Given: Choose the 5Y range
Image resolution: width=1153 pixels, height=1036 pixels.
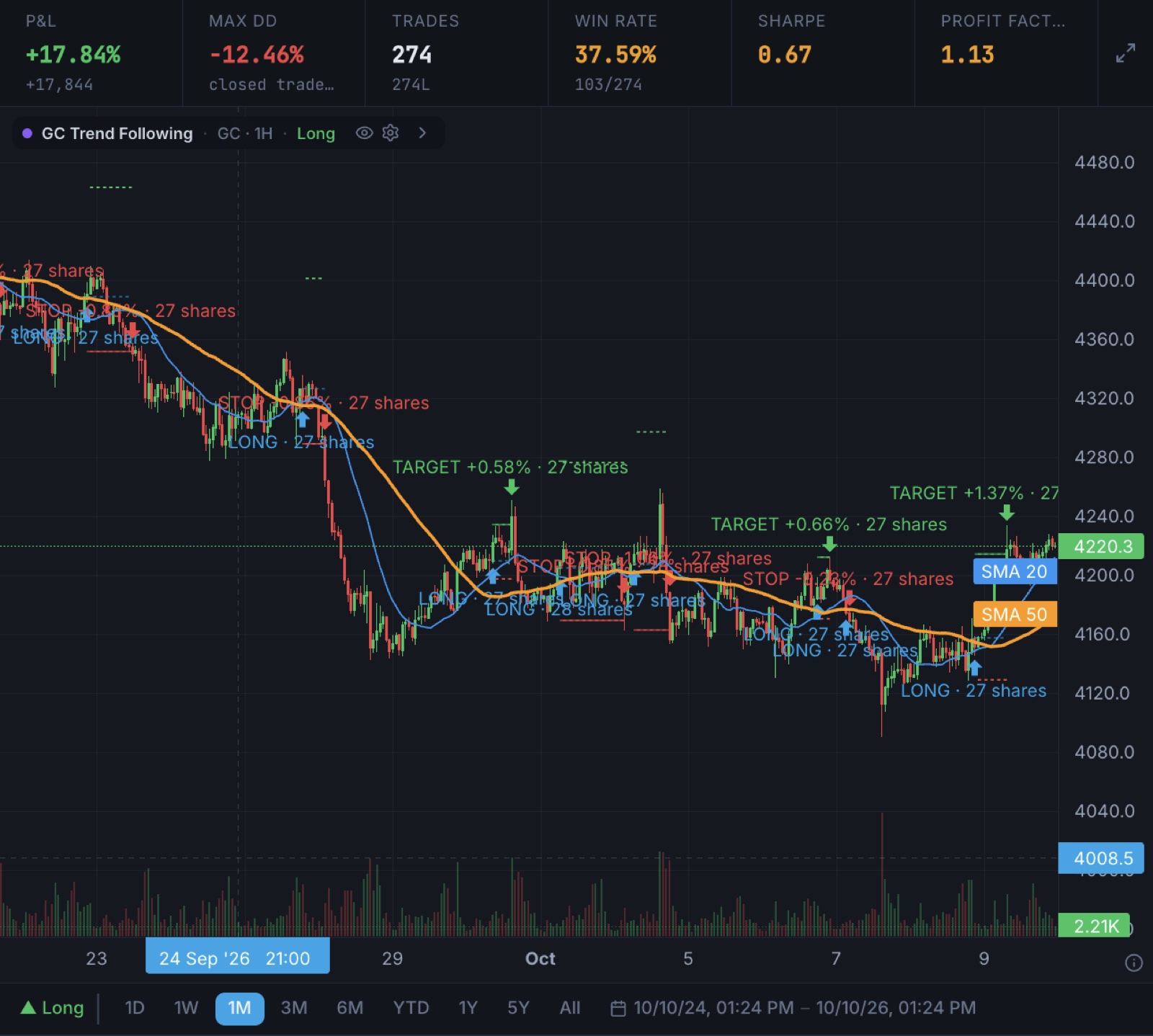Looking at the screenshot, I should pos(518,1007).
